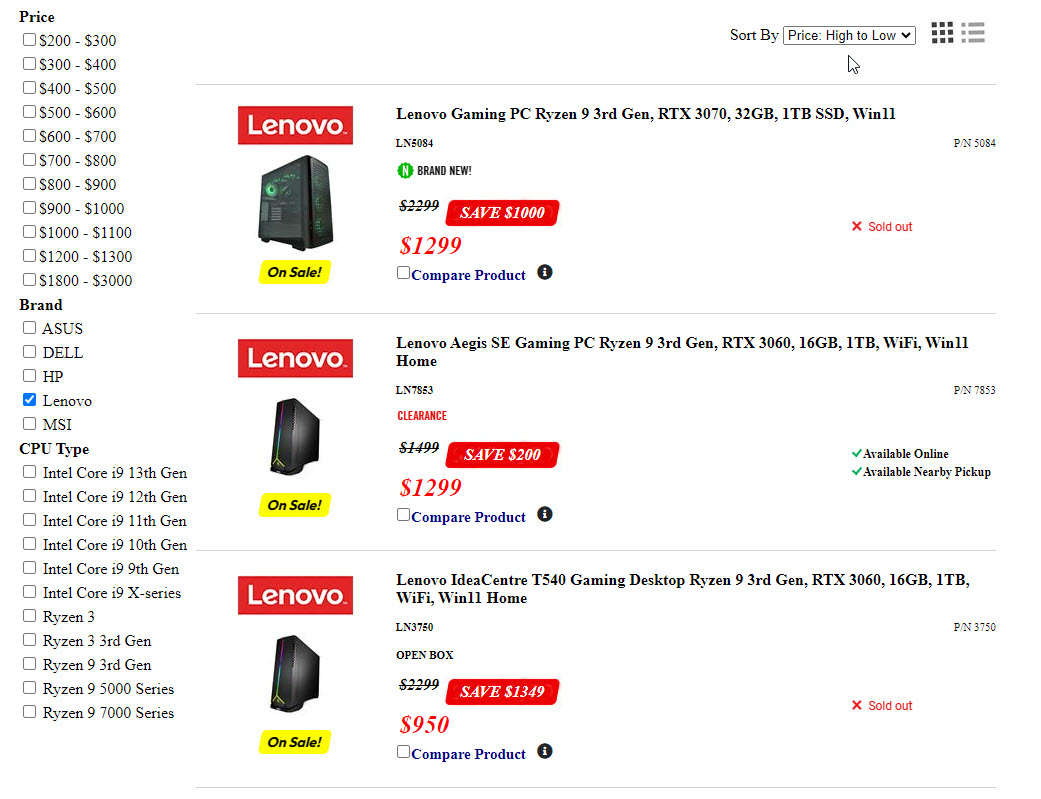Click info icon for Lenovo Aegis SE

545,514
